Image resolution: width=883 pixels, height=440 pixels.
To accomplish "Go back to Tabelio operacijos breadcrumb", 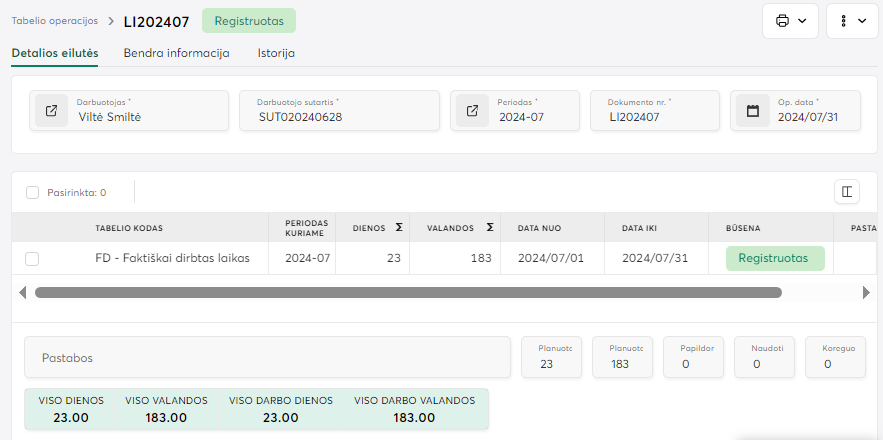I will pos(54,20).
